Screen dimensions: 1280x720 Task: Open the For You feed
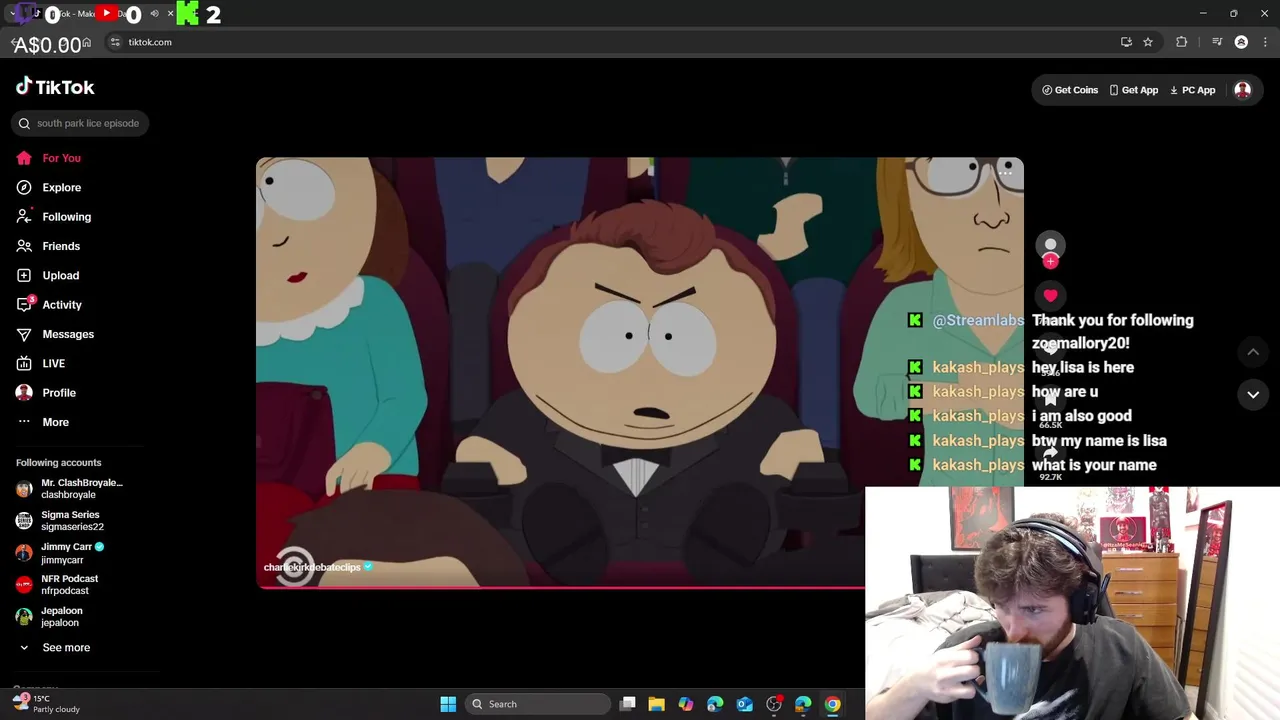48,158
